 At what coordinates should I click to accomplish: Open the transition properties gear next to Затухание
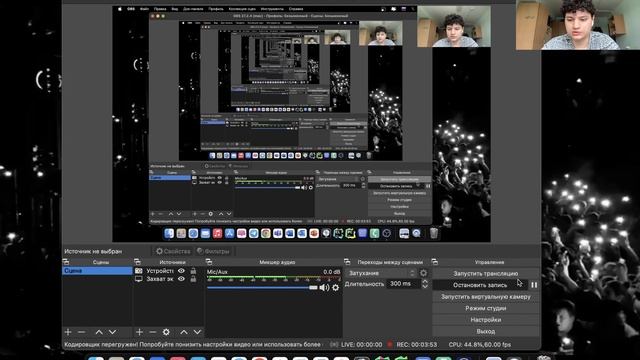(424, 273)
